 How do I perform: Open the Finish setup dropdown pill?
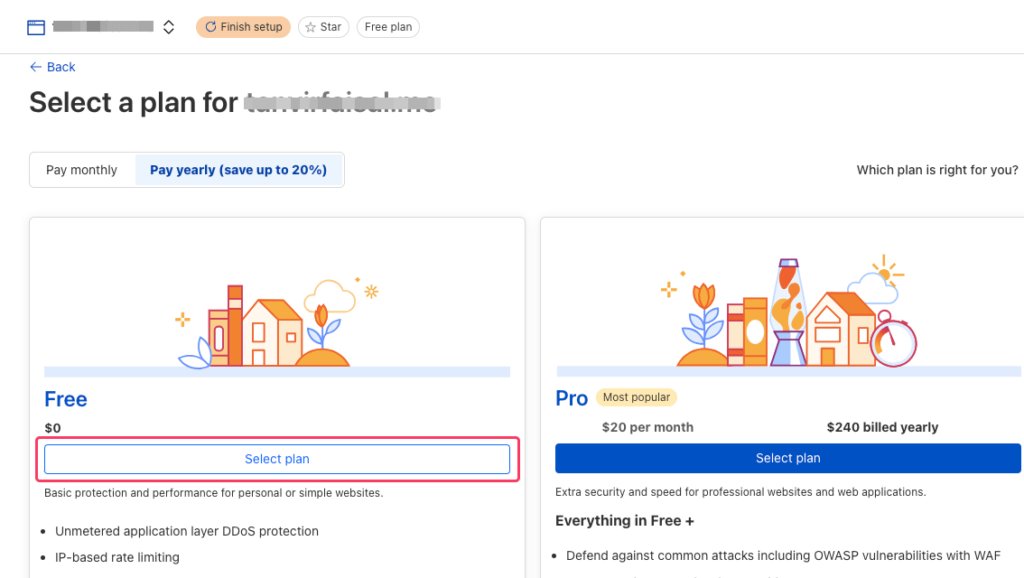(x=243, y=27)
